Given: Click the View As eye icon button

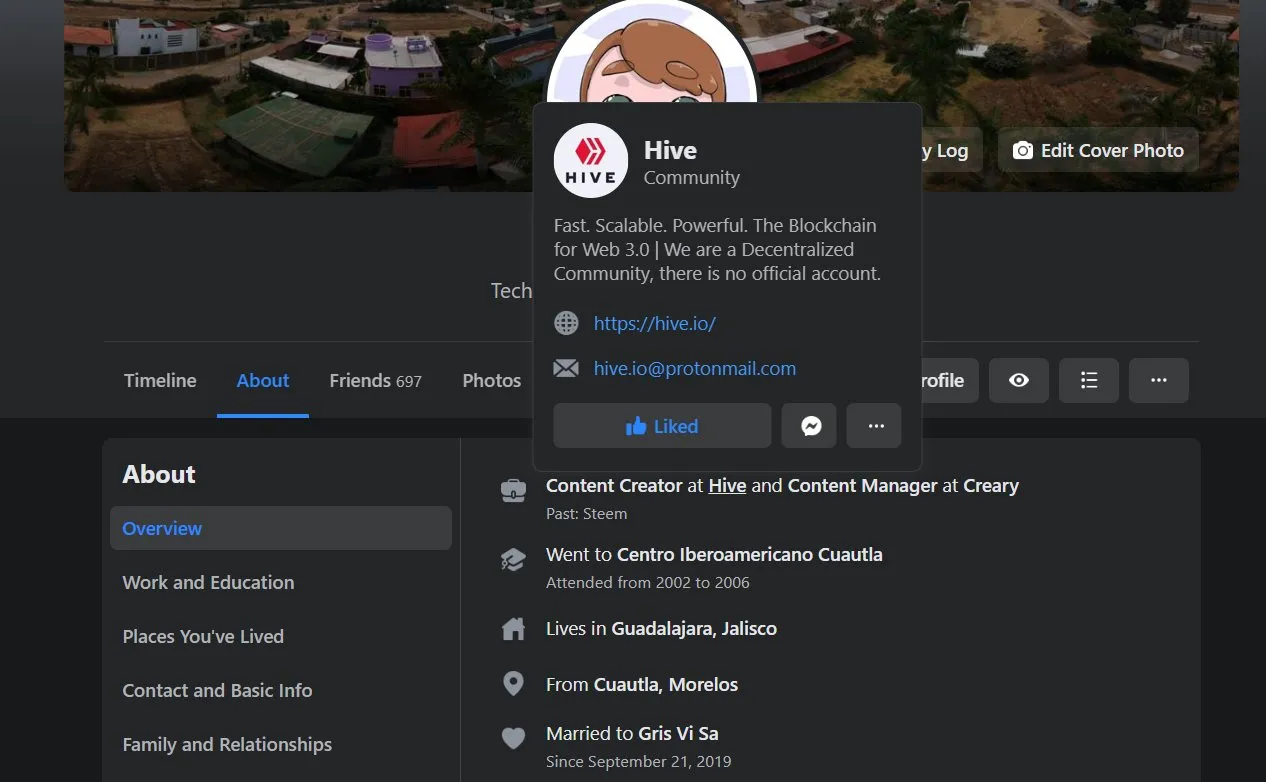Looking at the screenshot, I should pos(1019,380).
